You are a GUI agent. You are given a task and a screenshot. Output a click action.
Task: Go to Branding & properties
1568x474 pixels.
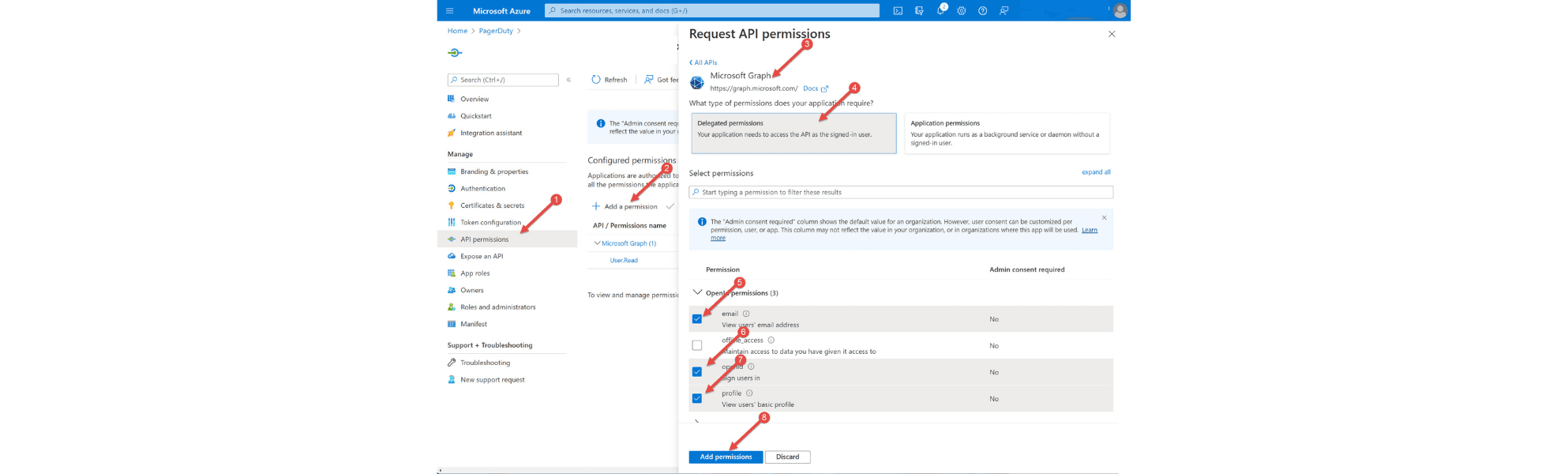494,171
